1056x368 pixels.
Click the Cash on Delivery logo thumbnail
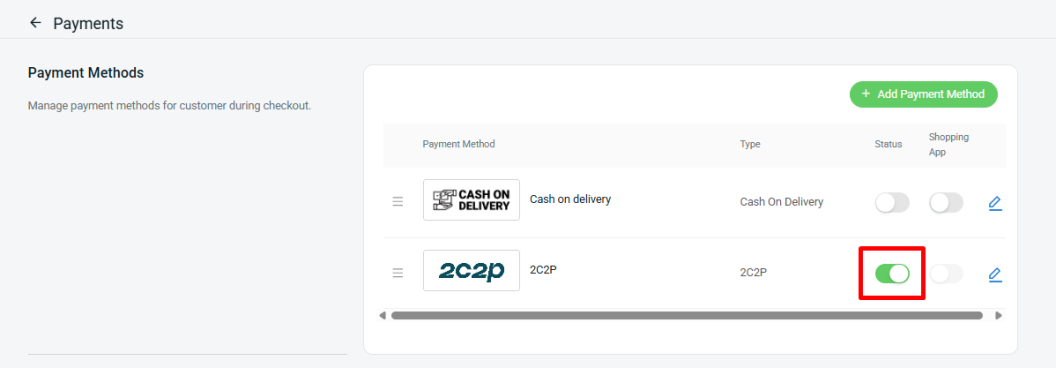click(x=471, y=200)
